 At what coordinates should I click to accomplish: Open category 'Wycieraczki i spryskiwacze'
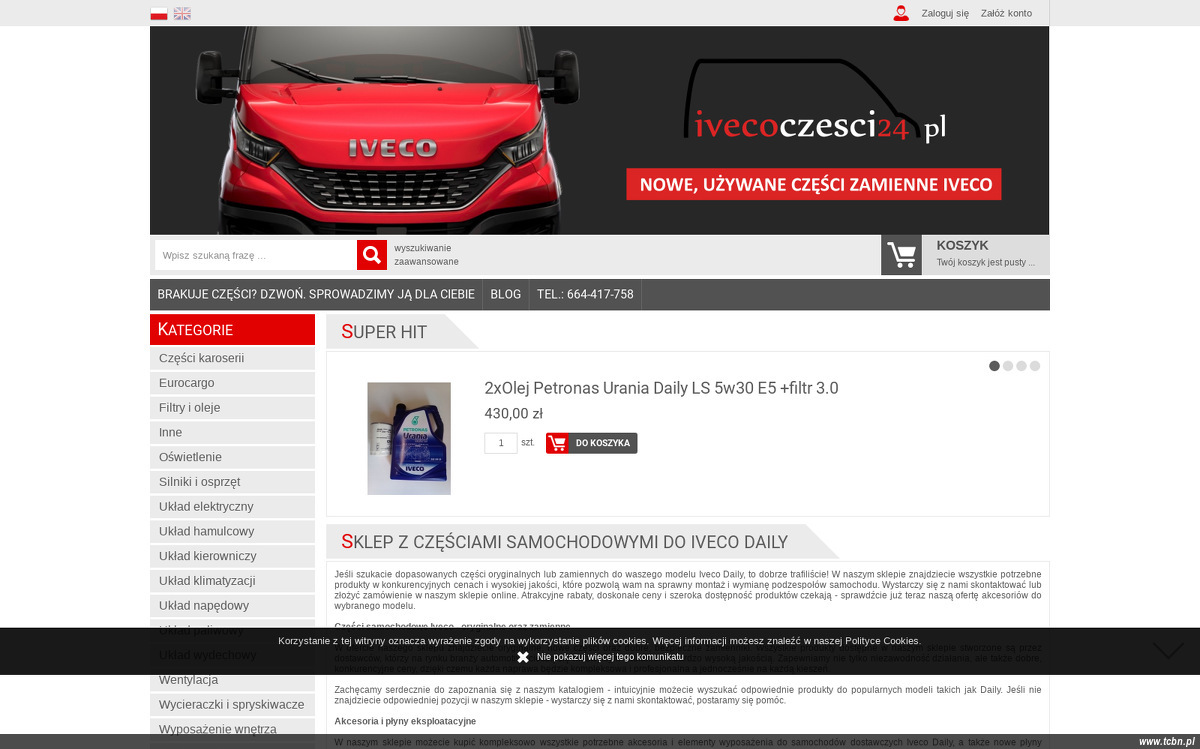click(x=232, y=705)
